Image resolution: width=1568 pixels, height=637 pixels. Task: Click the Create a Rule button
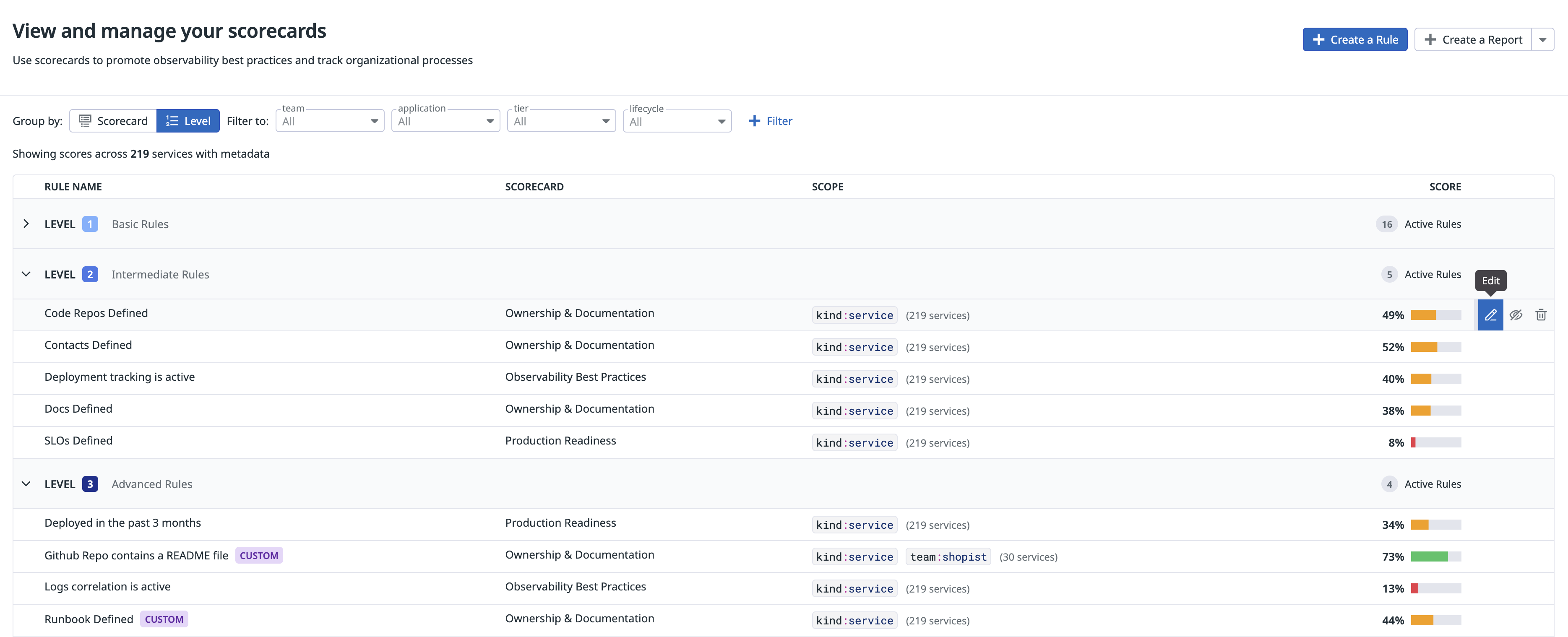(1354, 39)
